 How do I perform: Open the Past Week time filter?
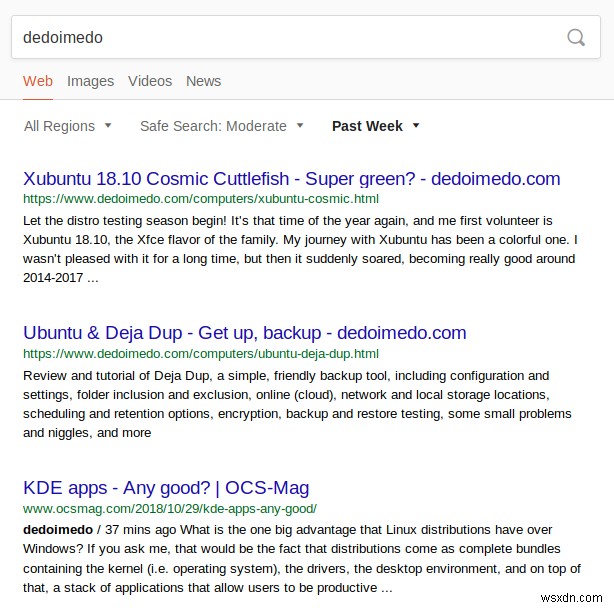tap(376, 126)
